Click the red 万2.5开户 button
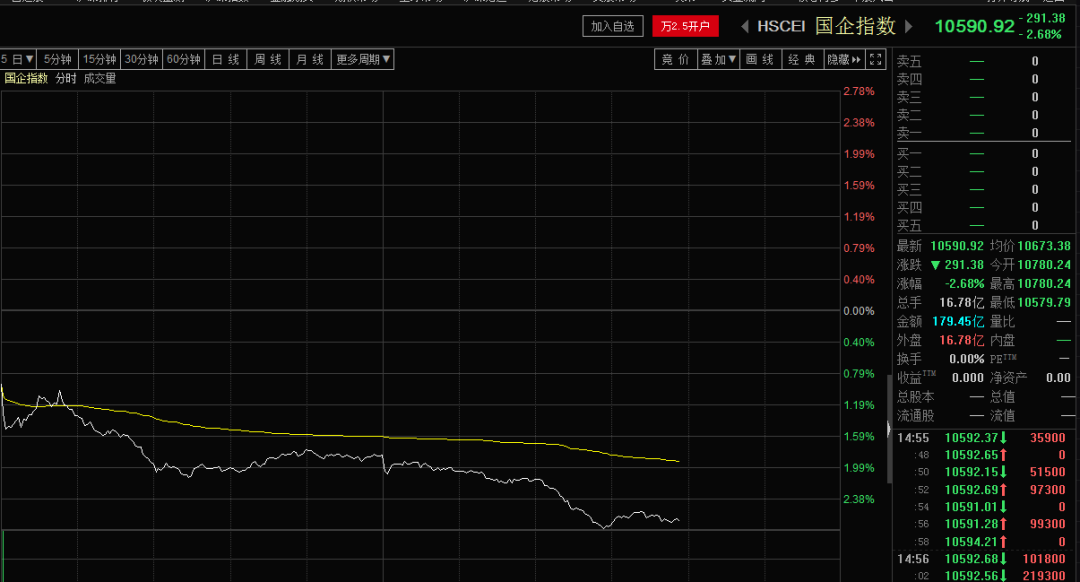This screenshot has width=1080, height=582. (685, 26)
